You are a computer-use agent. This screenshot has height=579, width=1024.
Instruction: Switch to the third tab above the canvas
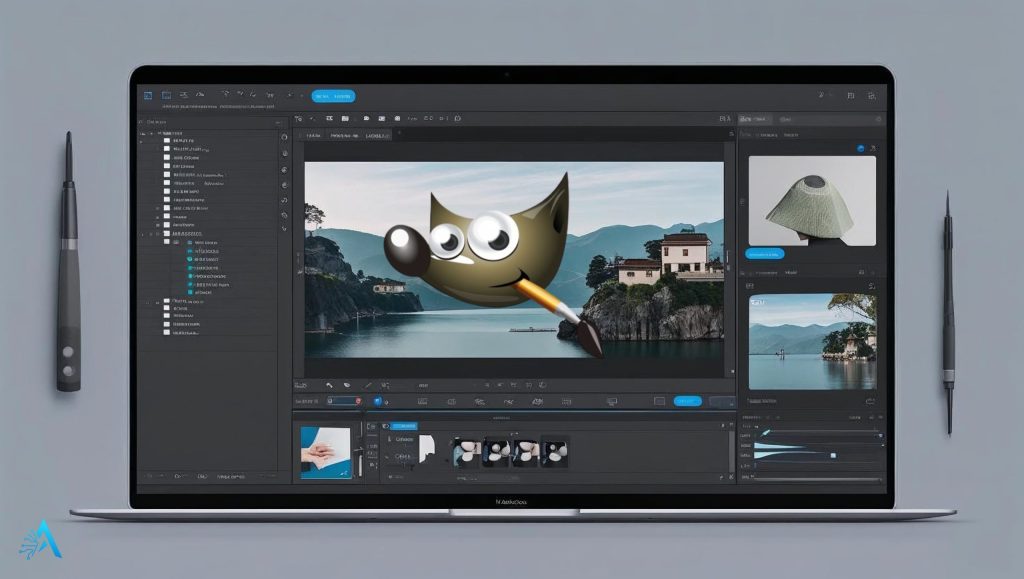click(x=377, y=134)
